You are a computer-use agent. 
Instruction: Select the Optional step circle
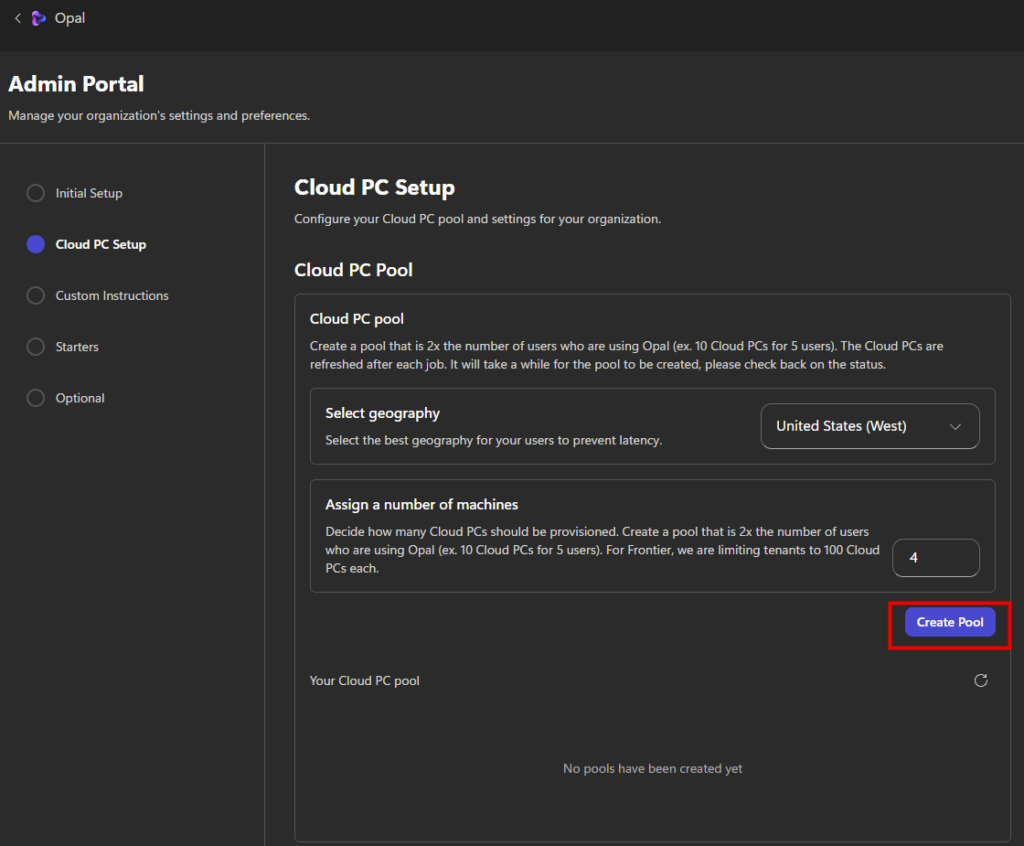(x=36, y=398)
